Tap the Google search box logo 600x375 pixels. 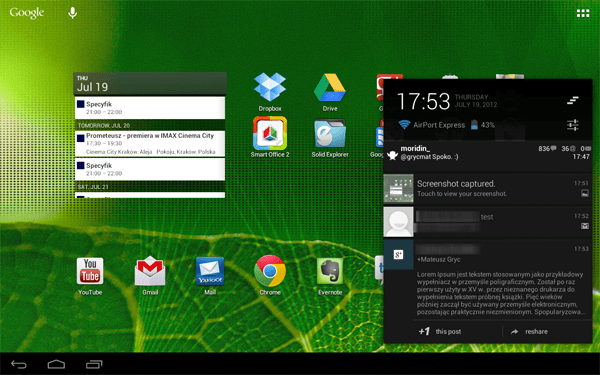26,13
